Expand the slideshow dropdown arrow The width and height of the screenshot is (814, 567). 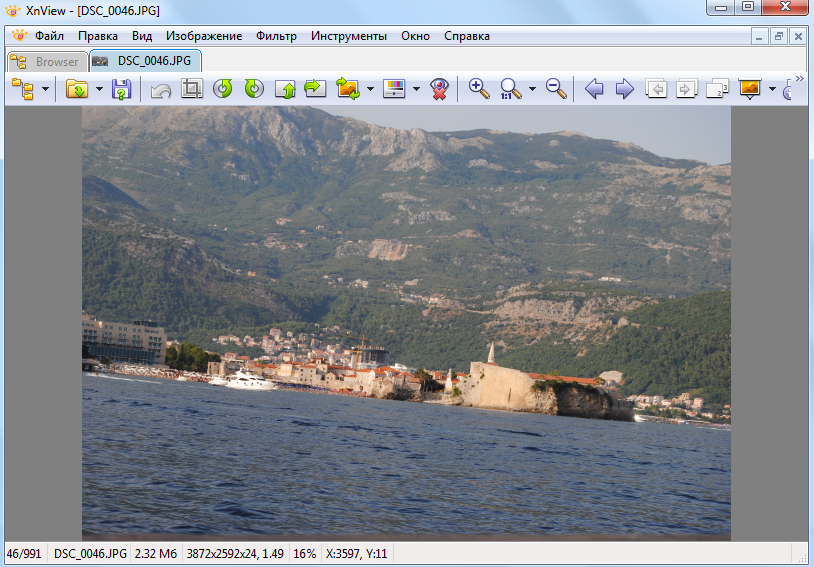[772, 89]
